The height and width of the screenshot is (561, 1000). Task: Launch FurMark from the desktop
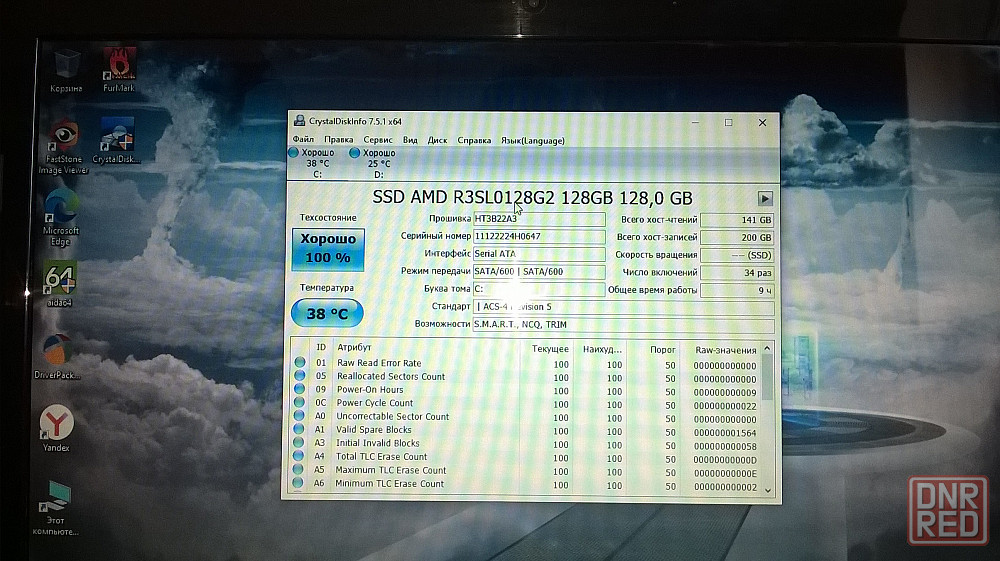[x=119, y=70]
